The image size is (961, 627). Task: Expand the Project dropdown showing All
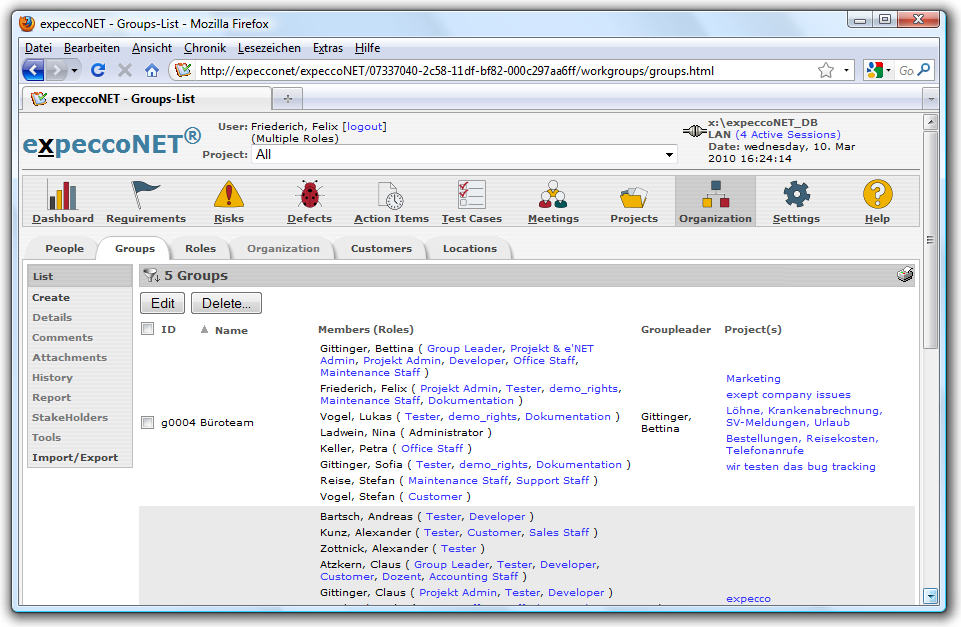click(669, 155)
